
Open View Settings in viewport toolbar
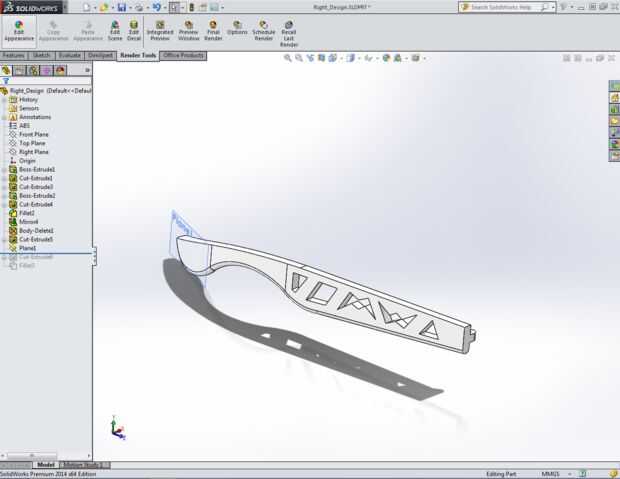[416, 58]
